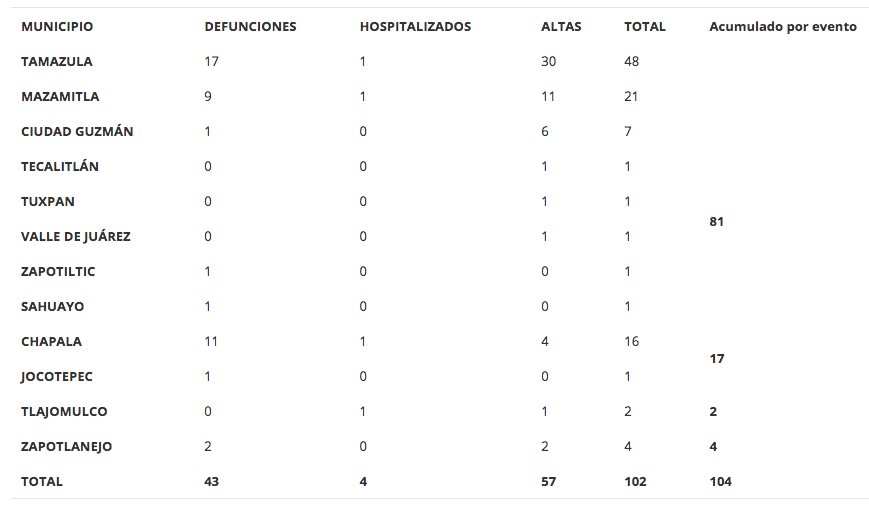
Task: Select the accumulated value 81
Action: 716,222
